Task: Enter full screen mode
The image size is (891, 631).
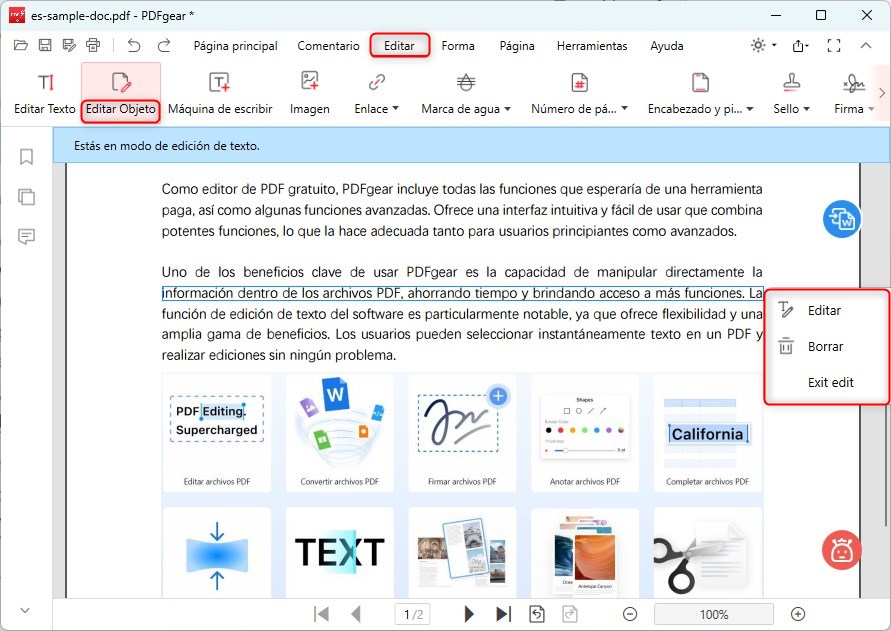Action: pyautogui.click(x=834, y=45)
